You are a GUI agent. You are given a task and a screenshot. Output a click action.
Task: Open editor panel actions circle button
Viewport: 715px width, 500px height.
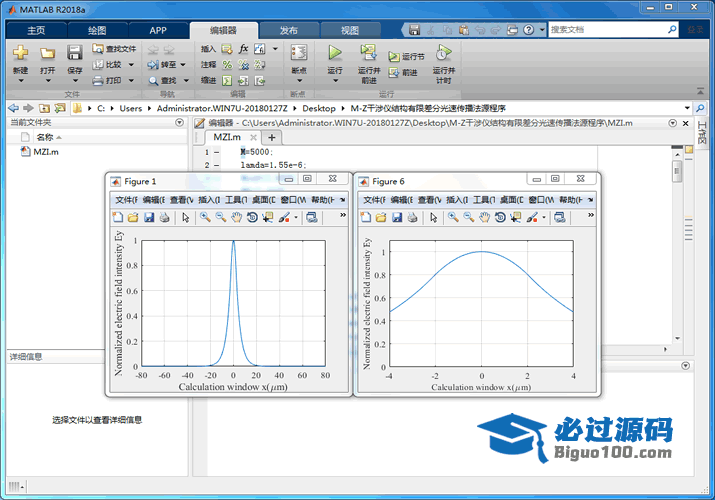coord(673,123)
